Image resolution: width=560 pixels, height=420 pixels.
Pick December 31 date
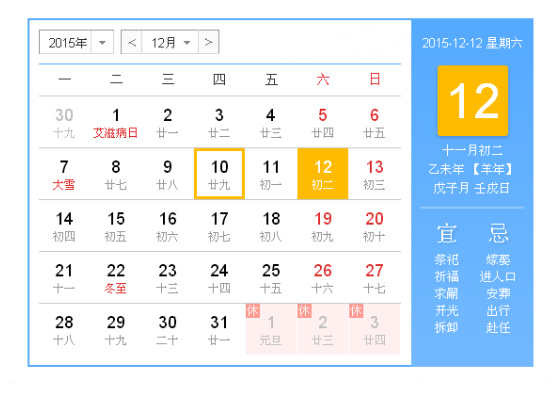pyautogui.click(x=219, y=329)
